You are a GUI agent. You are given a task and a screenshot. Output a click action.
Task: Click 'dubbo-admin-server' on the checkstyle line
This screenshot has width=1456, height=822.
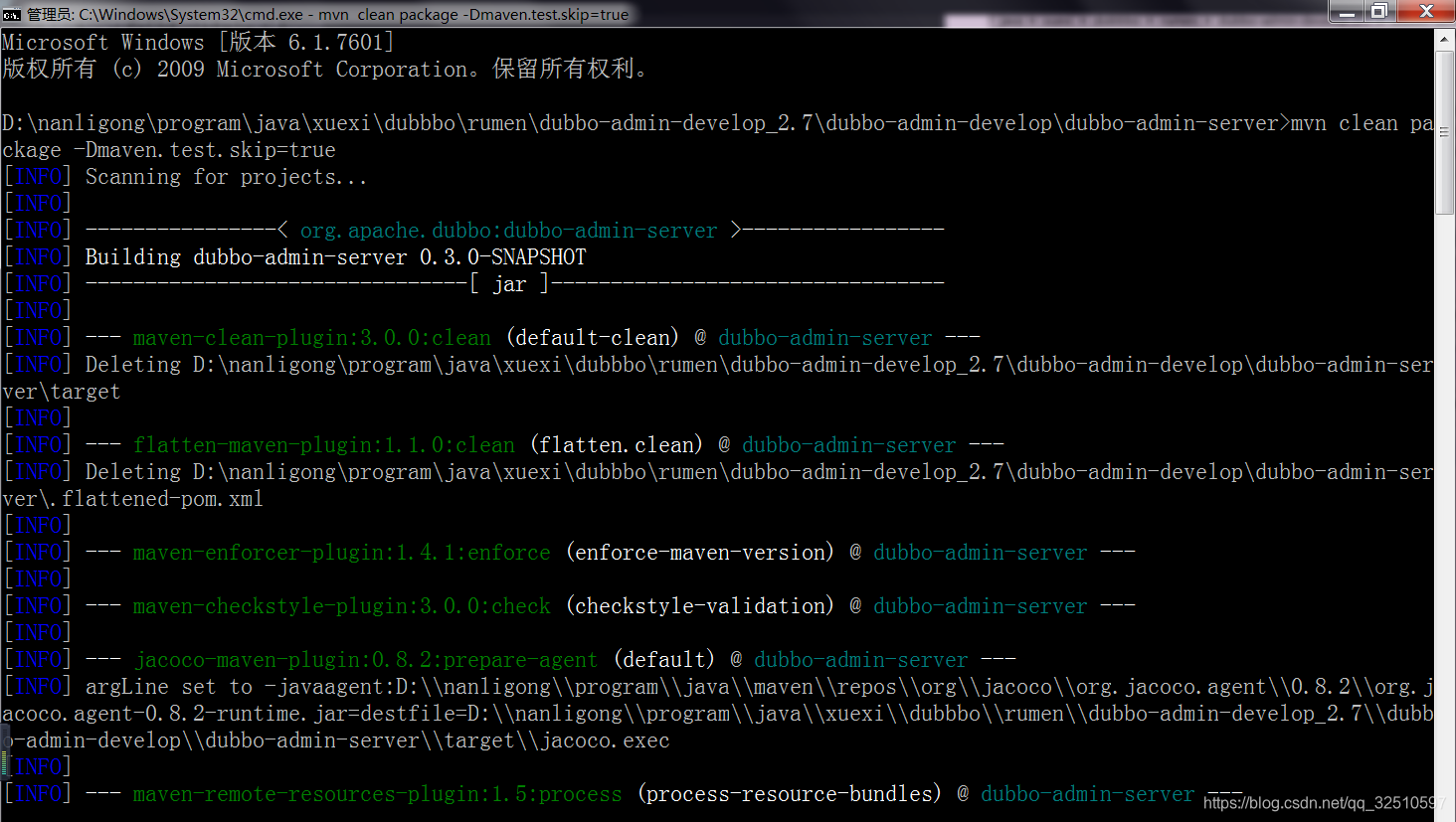pos(981,606)
